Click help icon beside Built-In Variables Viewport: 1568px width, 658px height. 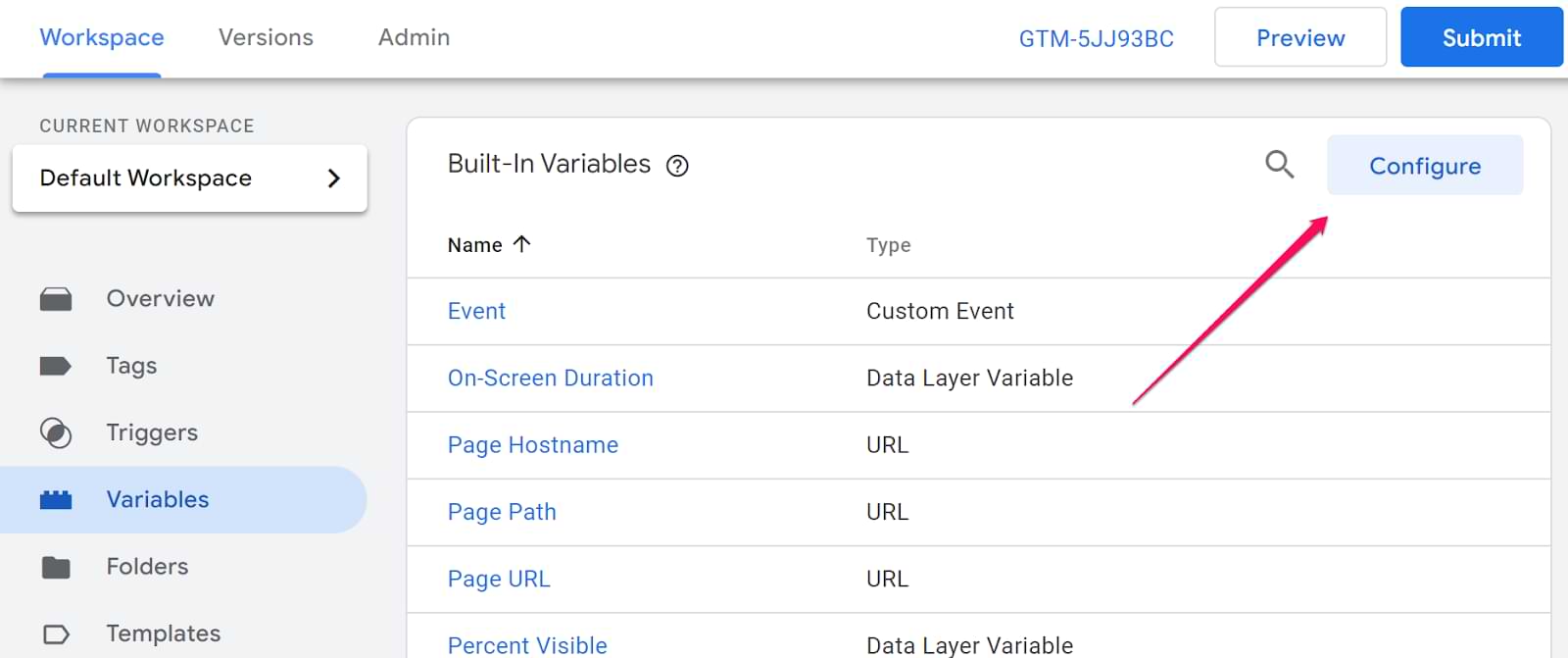[677, 166]
